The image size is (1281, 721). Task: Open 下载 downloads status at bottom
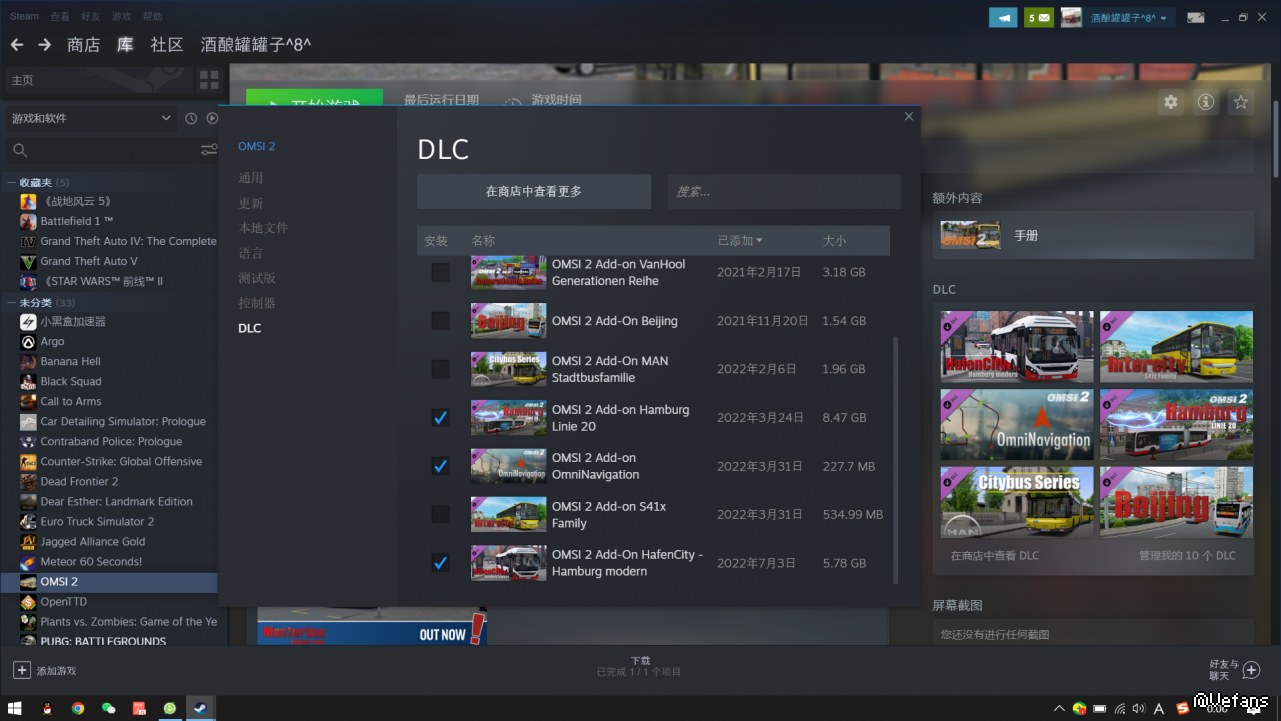click(x=640, y=666)
